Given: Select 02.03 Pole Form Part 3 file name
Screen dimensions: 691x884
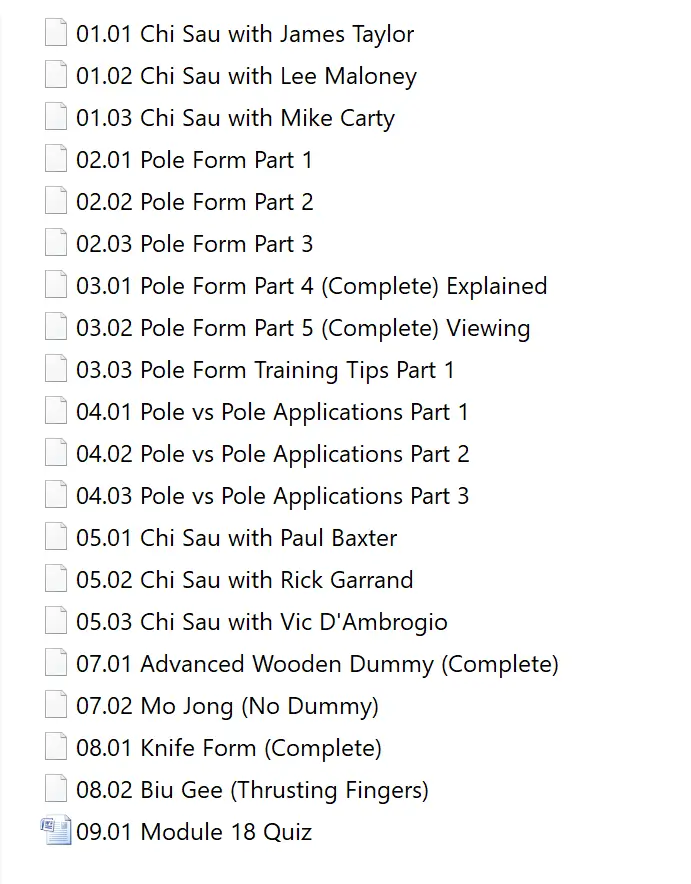Looking at the screenshot, I should 195,244.
